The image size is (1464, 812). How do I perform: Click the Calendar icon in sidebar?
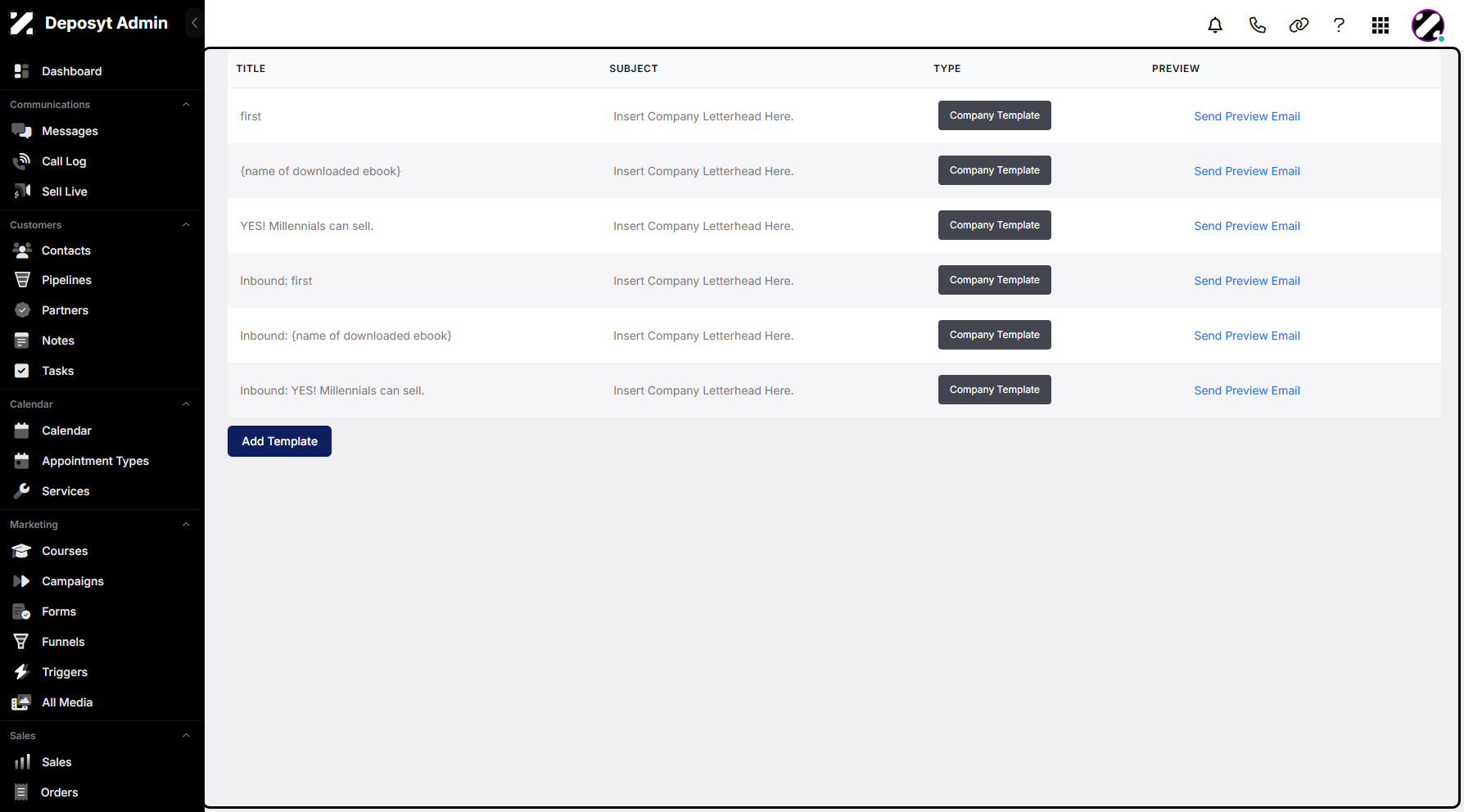coord(22,431)
